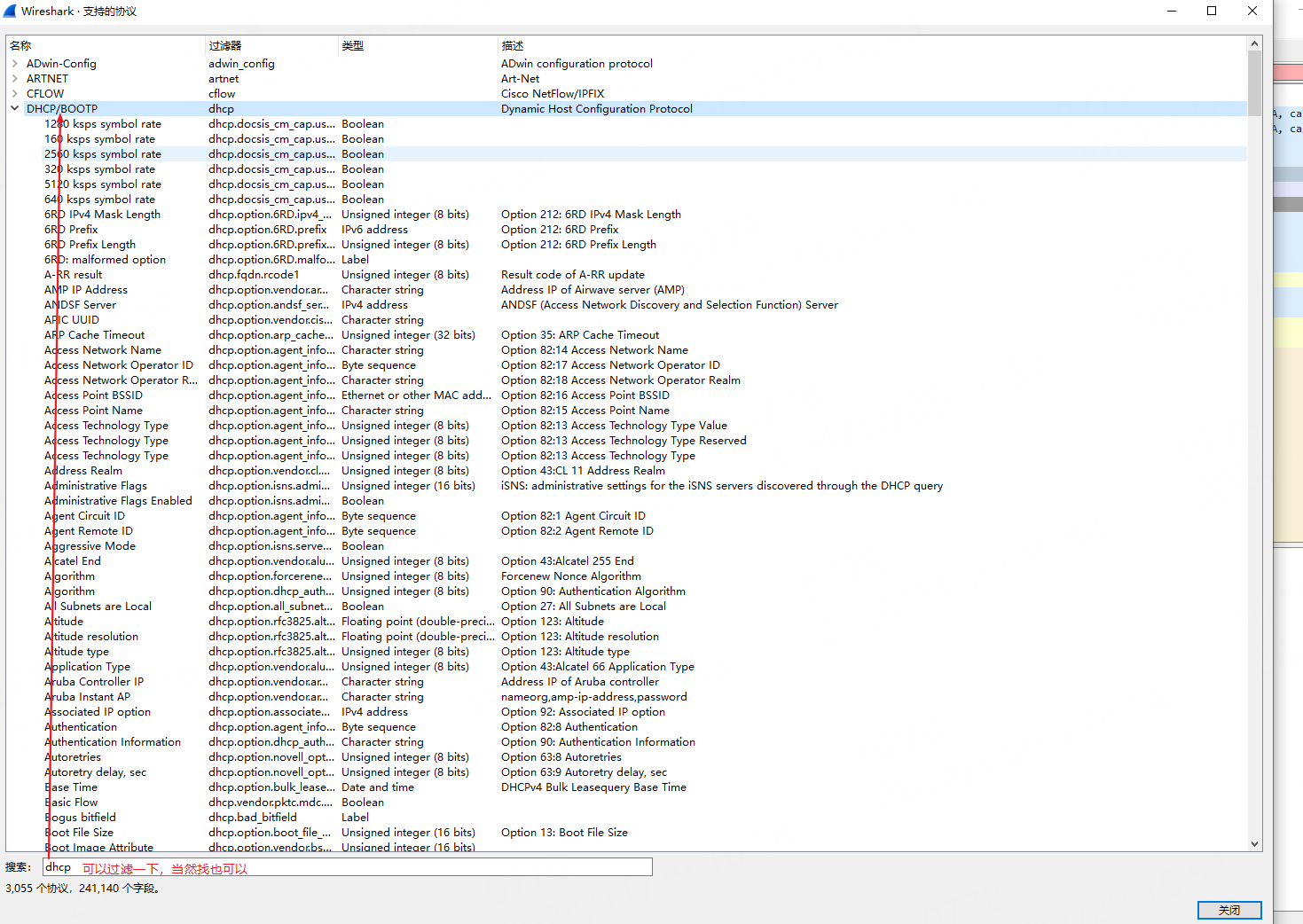Image resolution: width=1303 pixels, height=924 pixels.
Task: Select the AMP IP Address row
Action: pyautogui.click(x=626, y=290)
